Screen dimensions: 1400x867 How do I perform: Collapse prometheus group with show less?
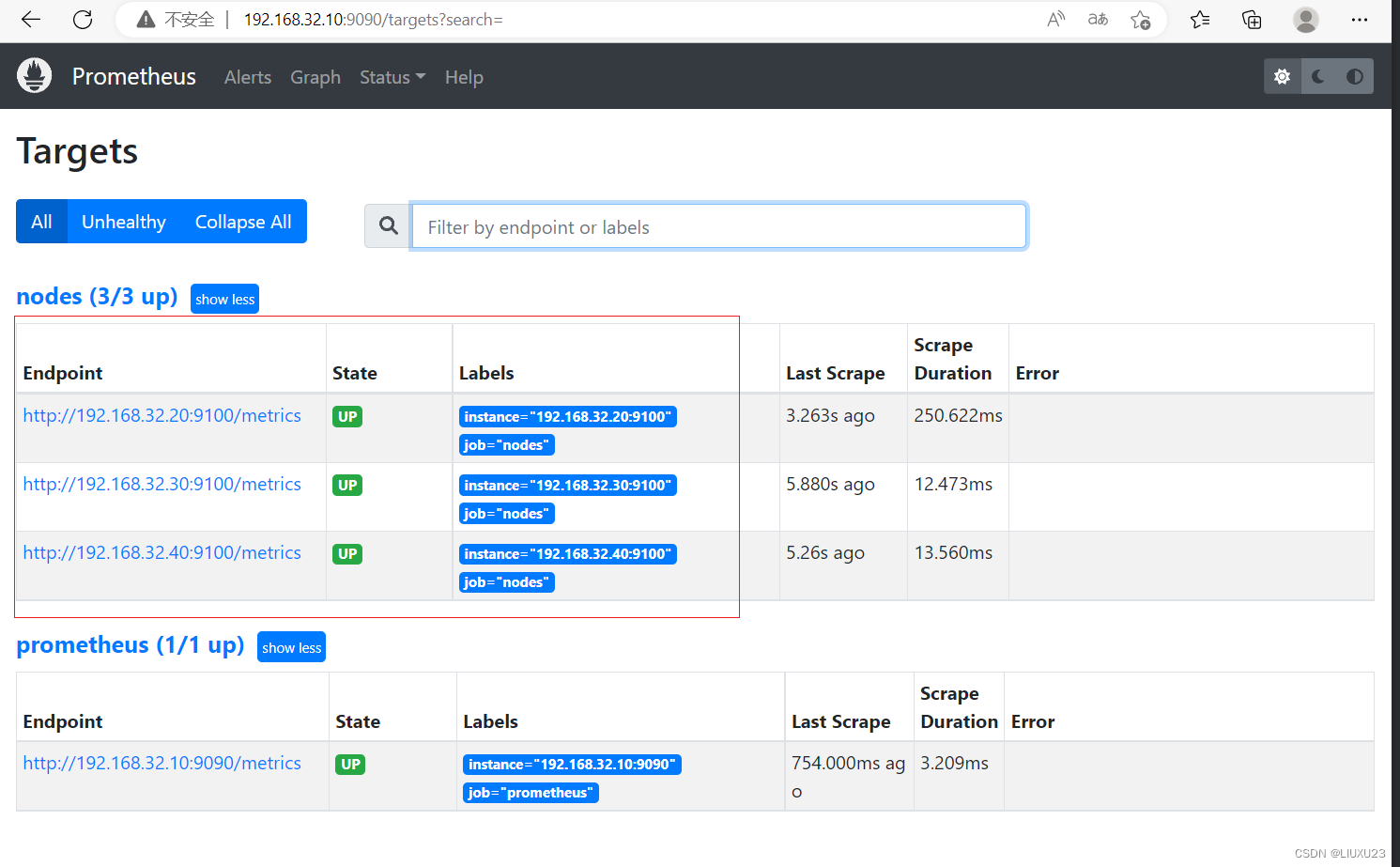point(291,647)
